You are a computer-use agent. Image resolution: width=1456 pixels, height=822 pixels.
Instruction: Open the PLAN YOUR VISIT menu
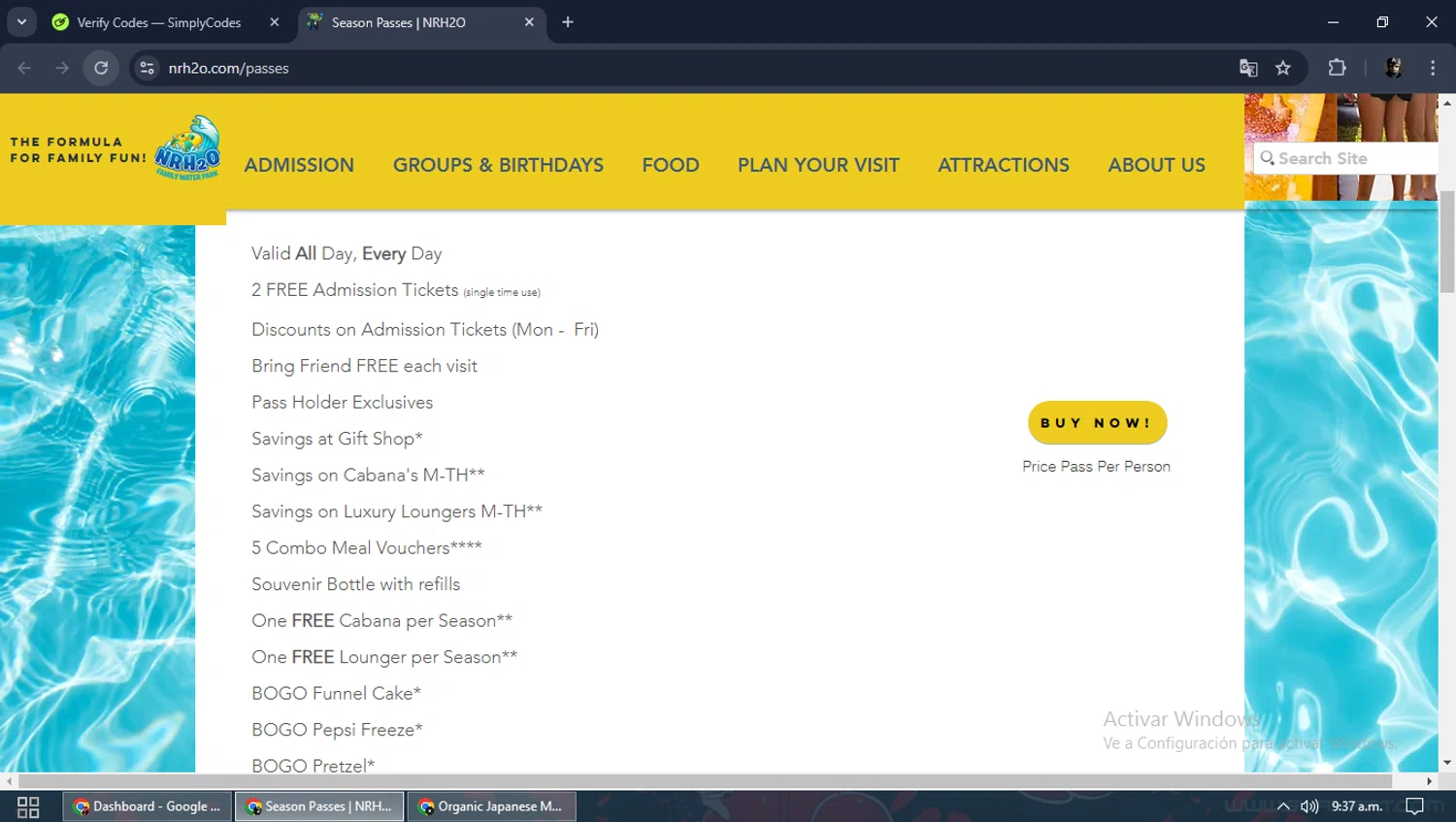818,165
